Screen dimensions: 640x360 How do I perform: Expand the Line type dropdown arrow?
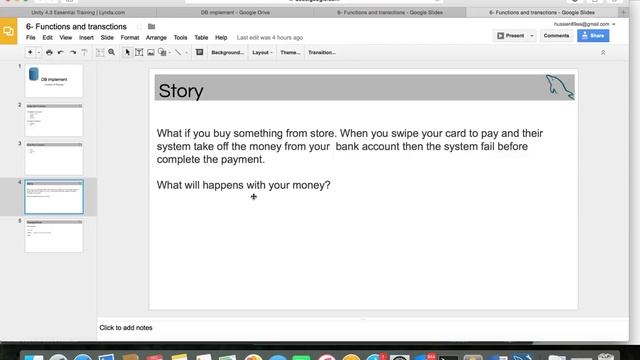(187, 53)
